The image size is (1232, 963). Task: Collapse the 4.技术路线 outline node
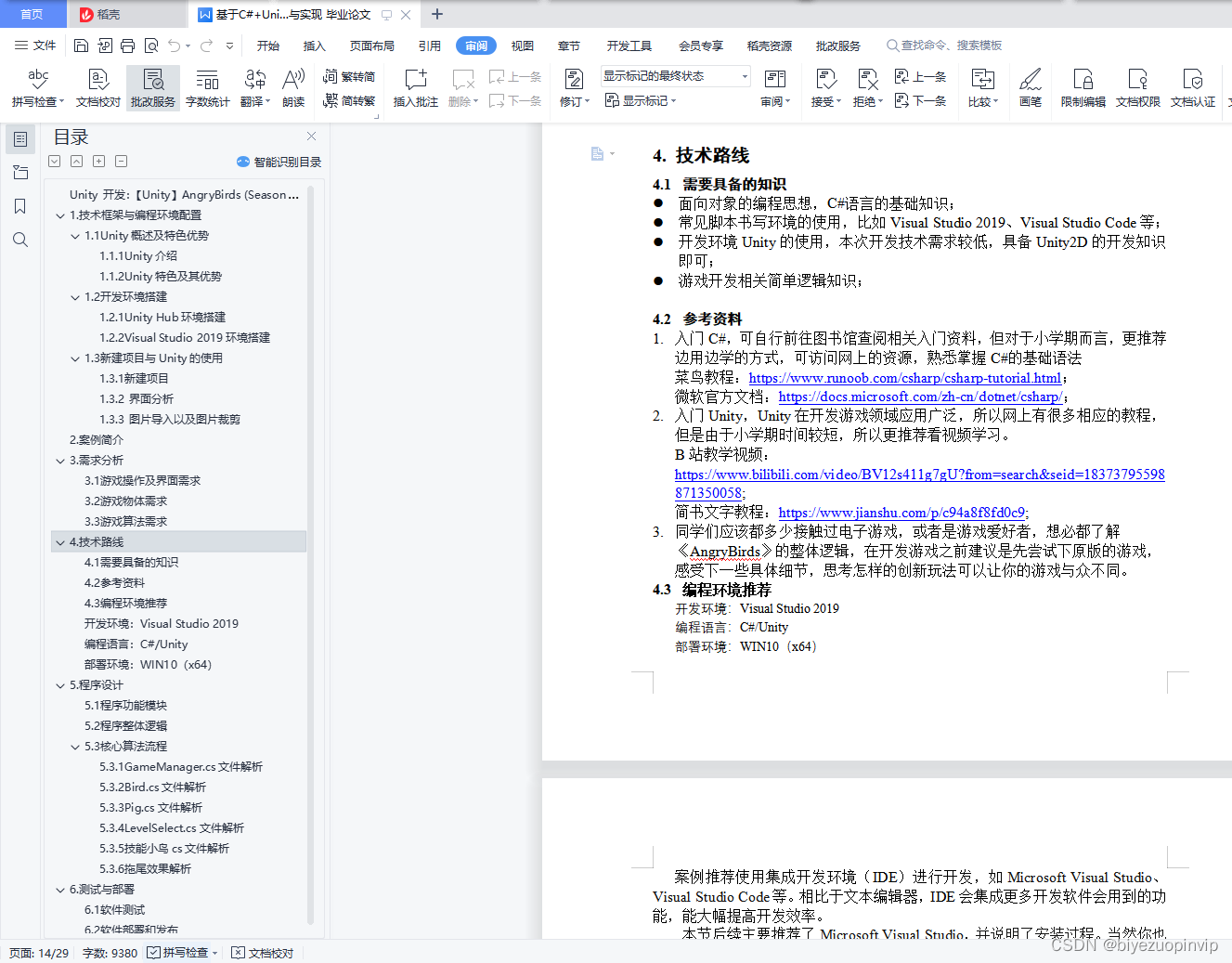pyautogui.click(x=60, y=542)
